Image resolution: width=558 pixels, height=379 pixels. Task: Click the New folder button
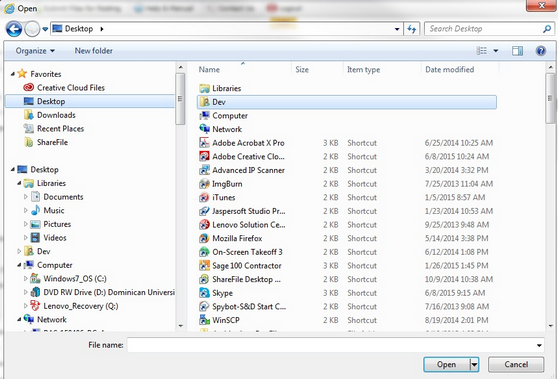pos(94,51)
